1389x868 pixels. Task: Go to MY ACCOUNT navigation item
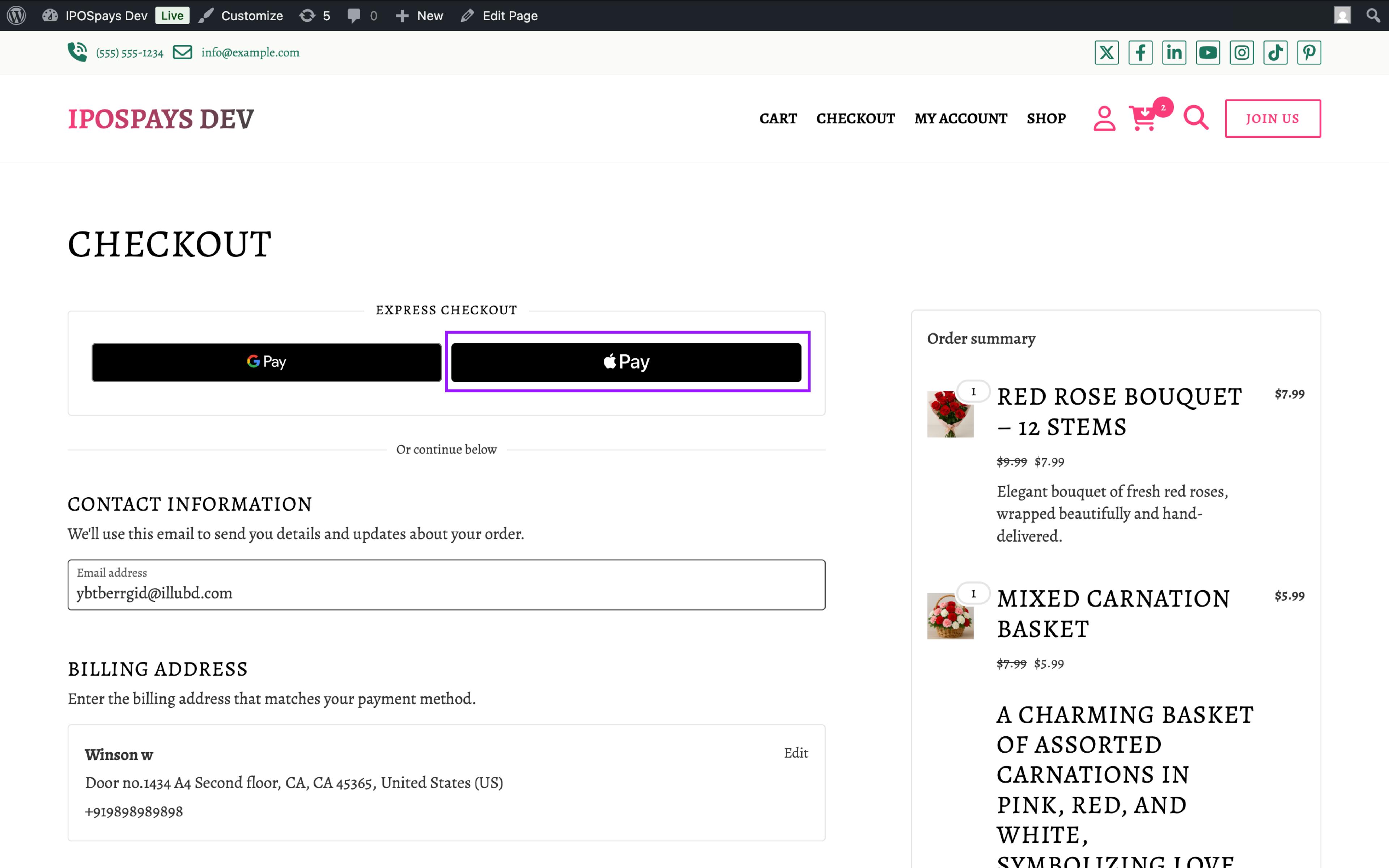[x=961, y=119]
